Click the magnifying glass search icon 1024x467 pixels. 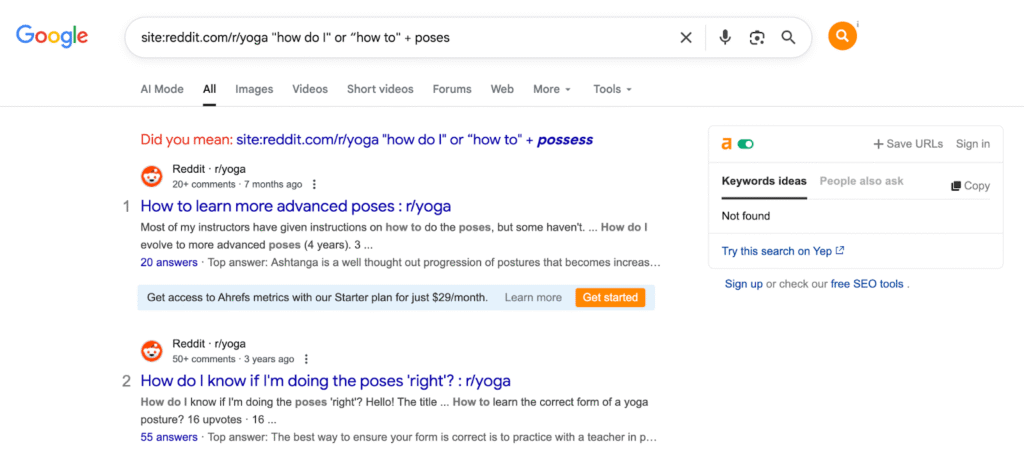(788, 38)
